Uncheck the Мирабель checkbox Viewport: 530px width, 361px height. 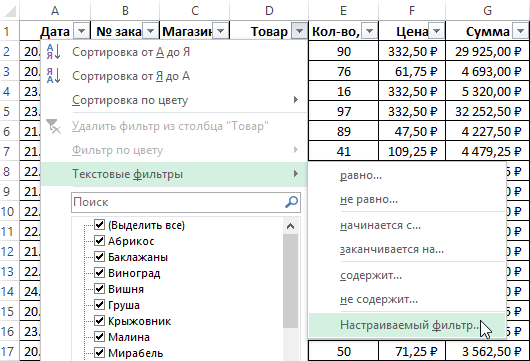click(x=99, y=353)
